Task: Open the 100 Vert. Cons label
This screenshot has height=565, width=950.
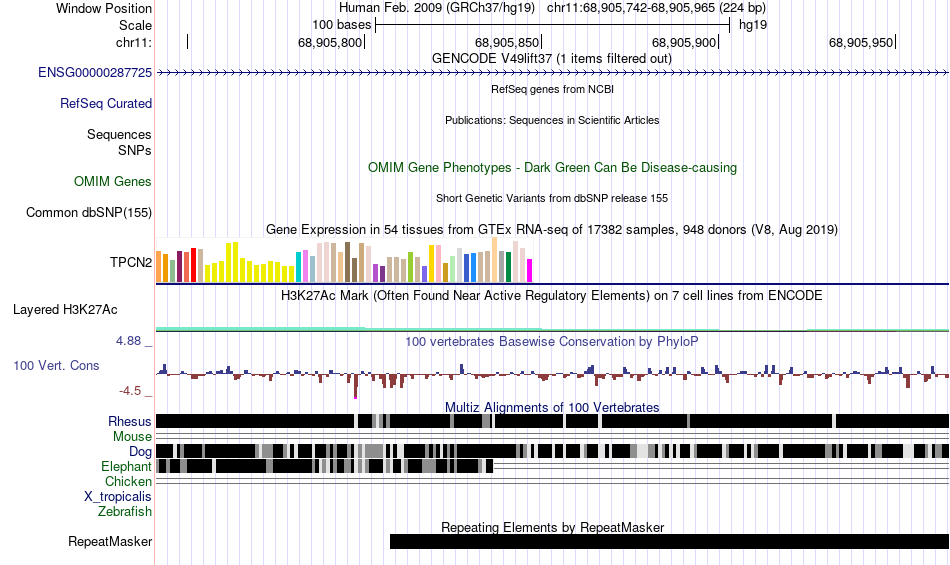Action: (56, 366)
